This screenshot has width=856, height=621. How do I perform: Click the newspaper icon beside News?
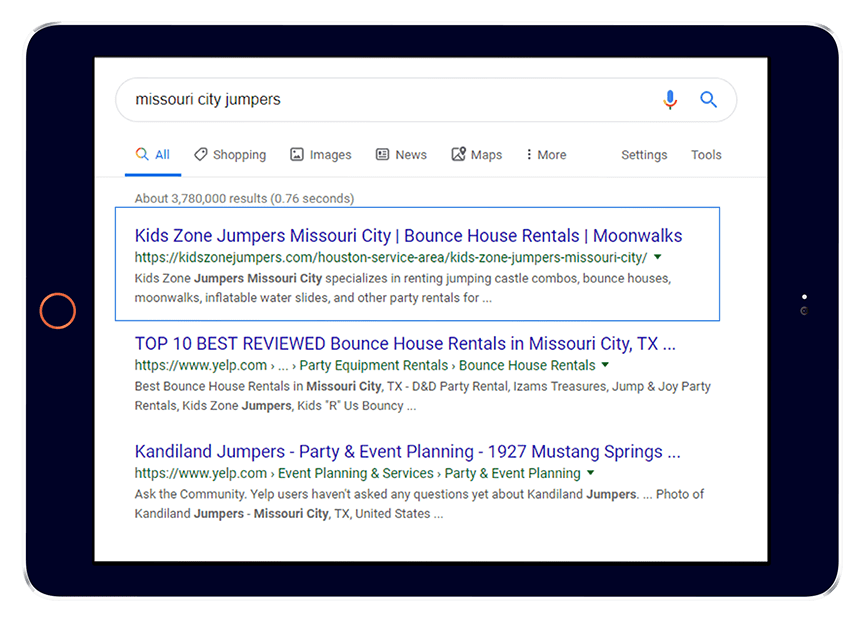click(x=382, y=155)
